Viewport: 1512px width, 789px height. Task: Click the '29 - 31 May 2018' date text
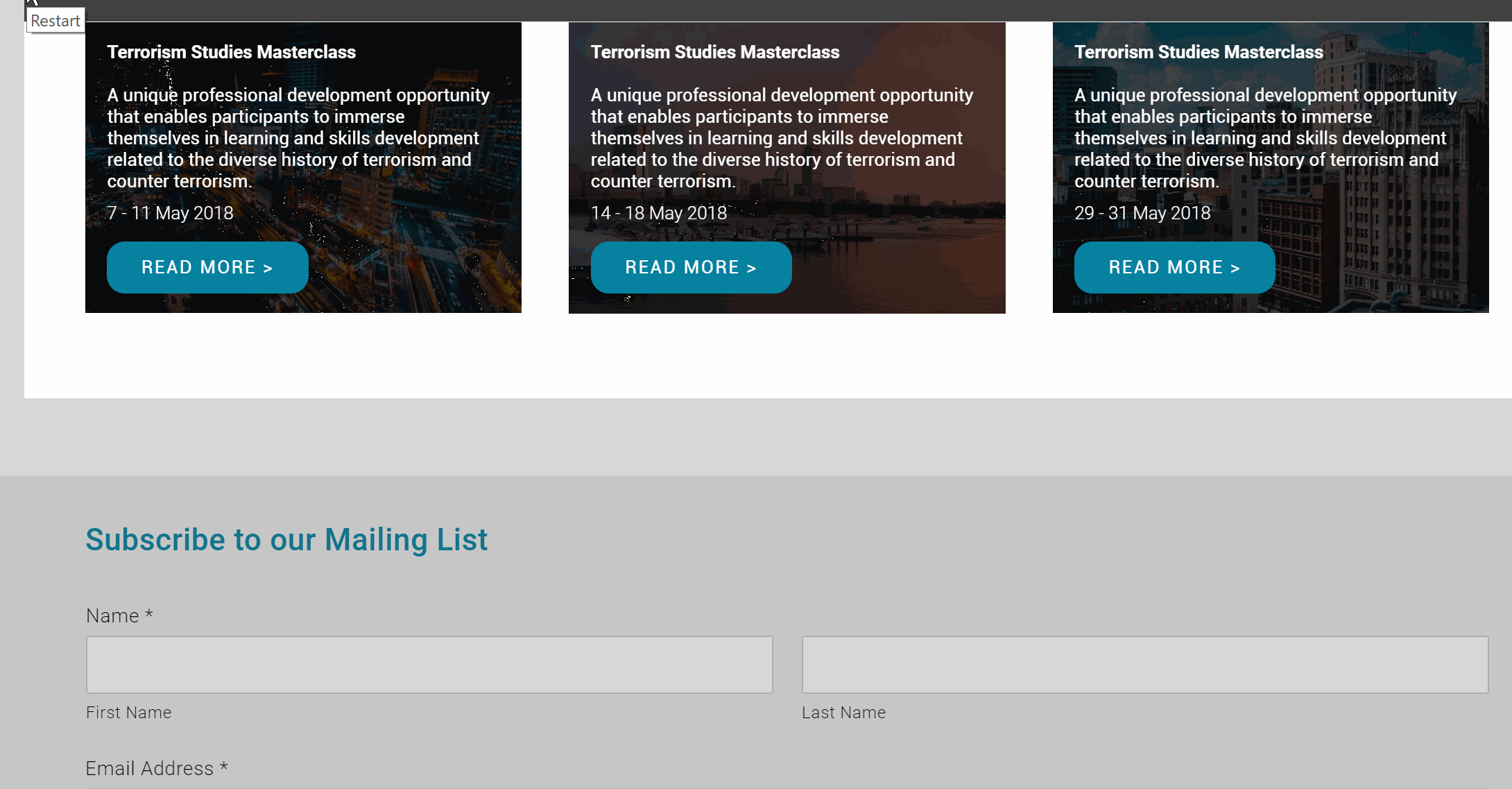(x=1142, y=213)
